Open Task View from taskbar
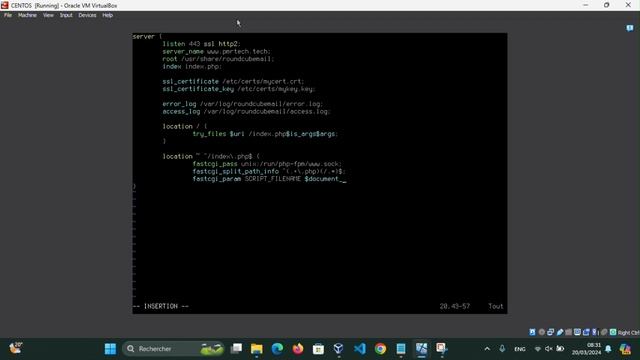The height and width of the screenshot is (360, 640). [x=236, y=349]
